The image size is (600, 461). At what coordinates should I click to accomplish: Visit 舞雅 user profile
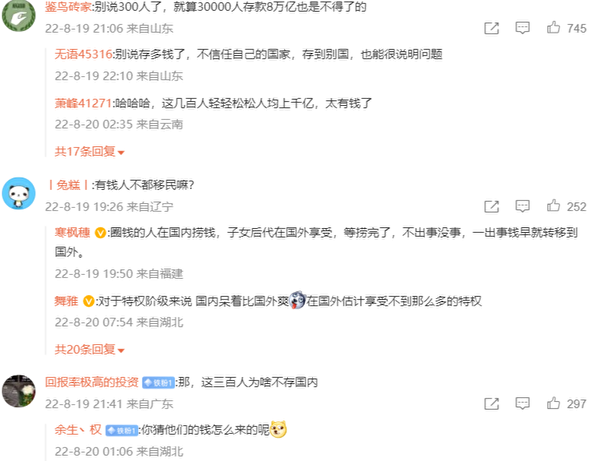(66, 301)
